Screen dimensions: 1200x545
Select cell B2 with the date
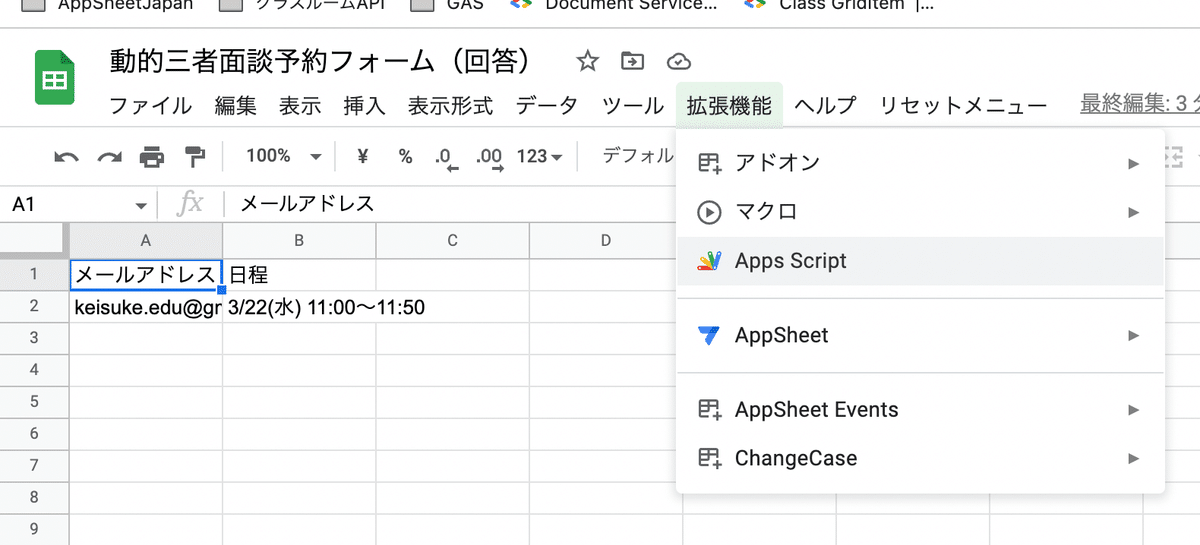click(x=299, y=307)
